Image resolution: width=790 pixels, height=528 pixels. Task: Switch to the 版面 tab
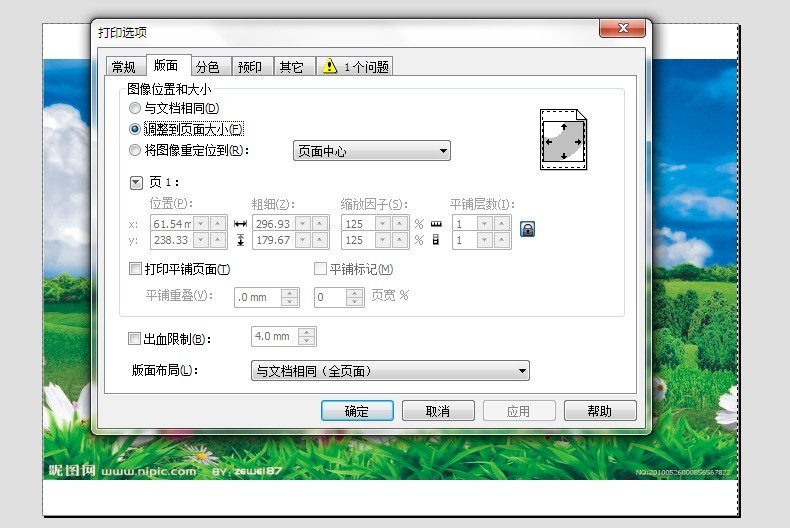[167, 65]
